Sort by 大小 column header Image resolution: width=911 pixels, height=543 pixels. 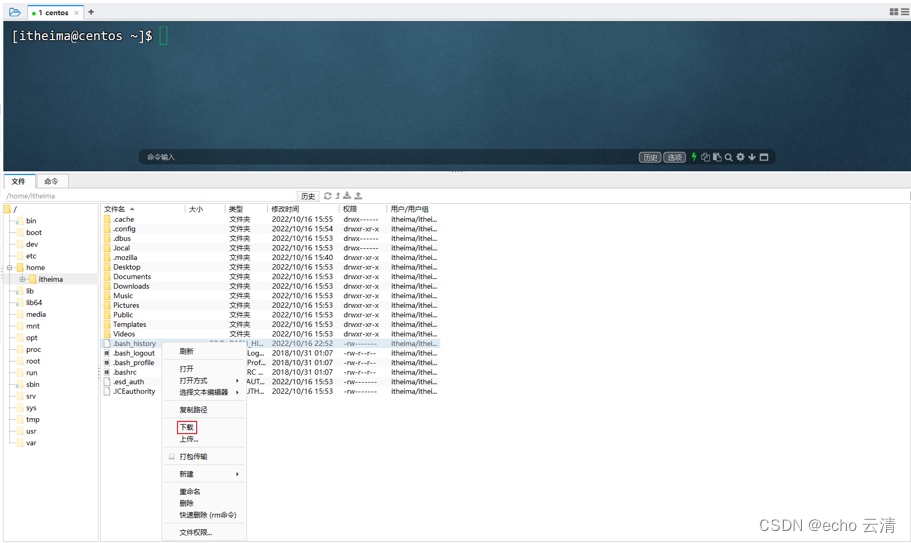click(x=205, y=209)
